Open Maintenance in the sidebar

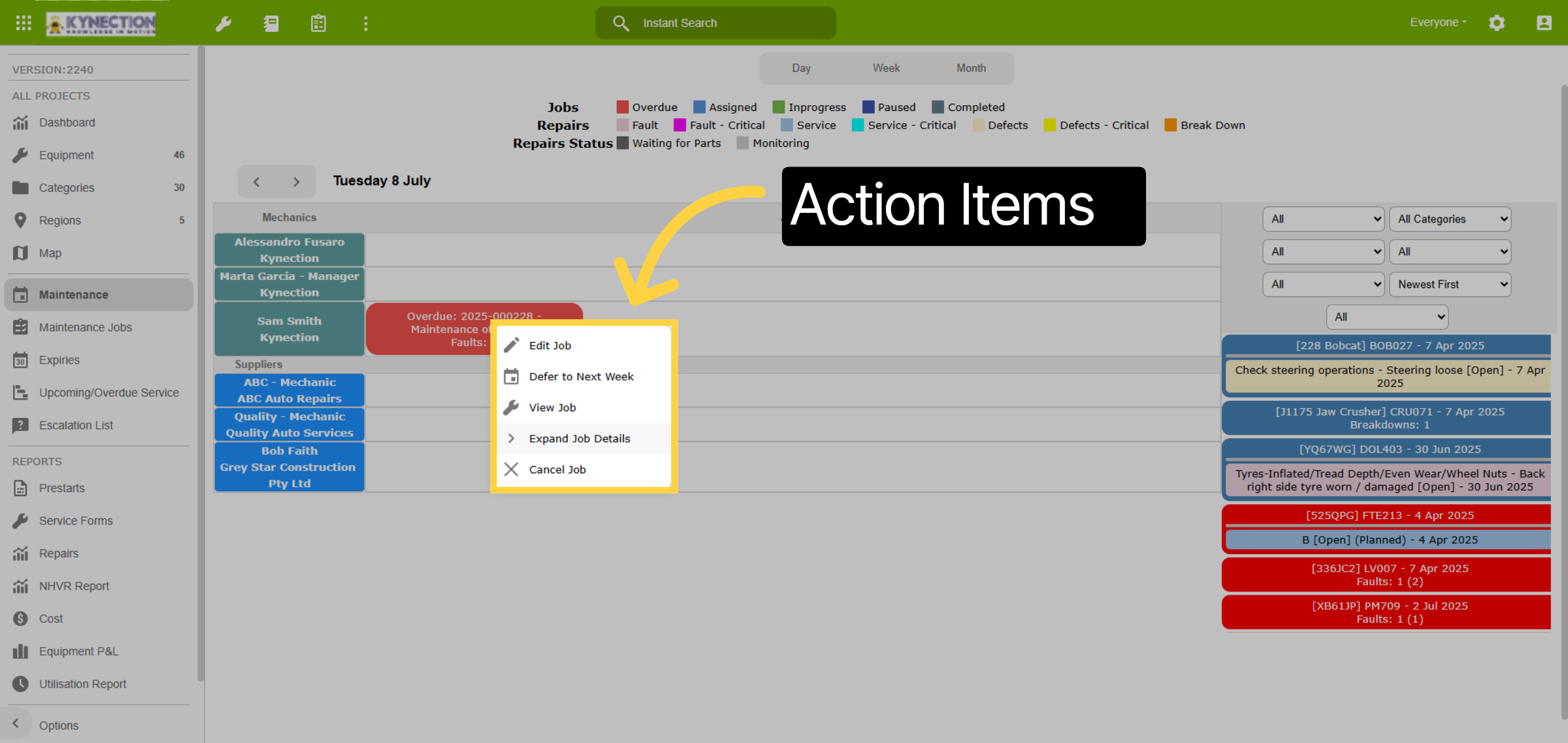coord(99,294)
